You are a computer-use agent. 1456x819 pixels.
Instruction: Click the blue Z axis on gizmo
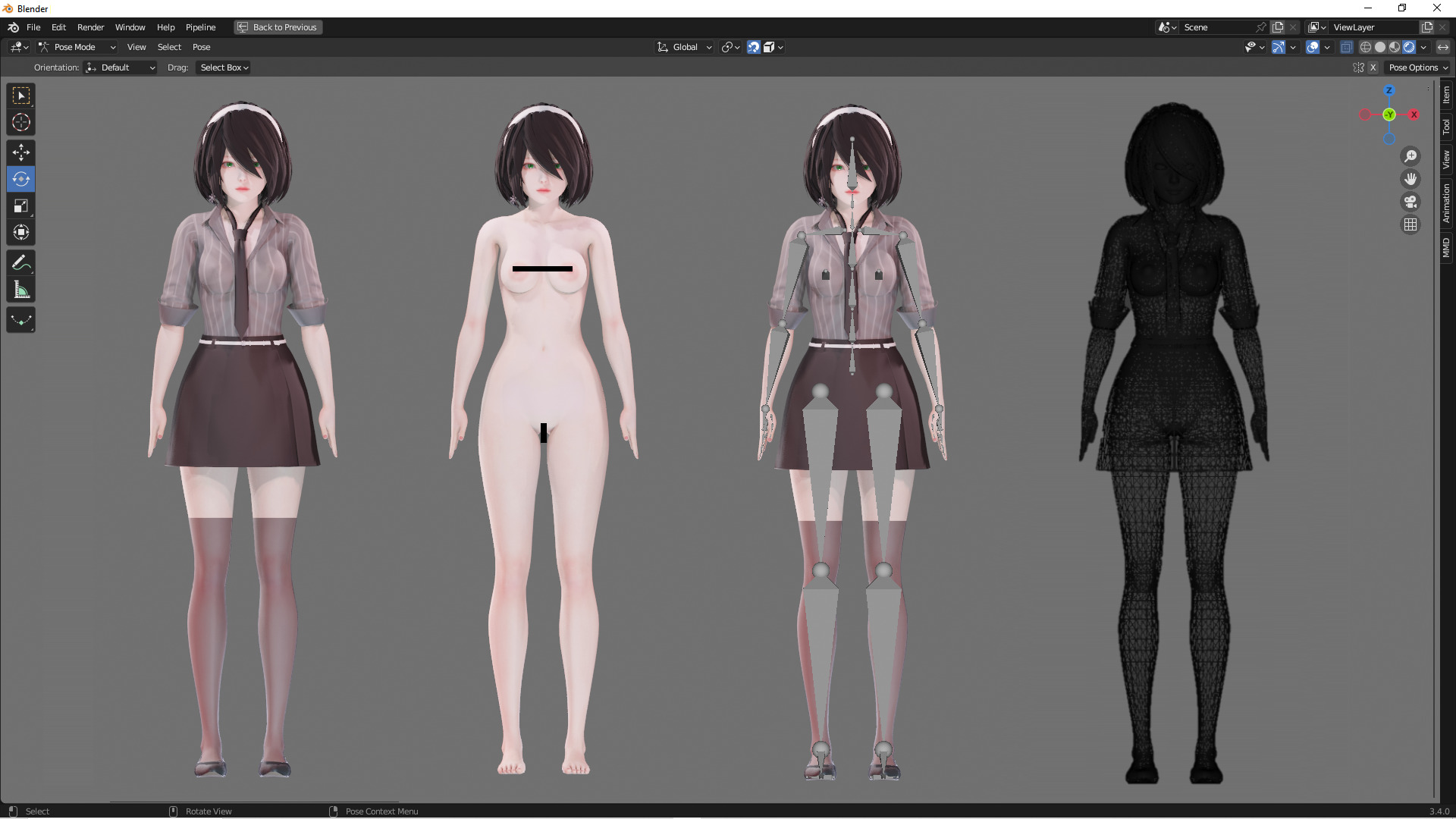[x=1389, y=90]
